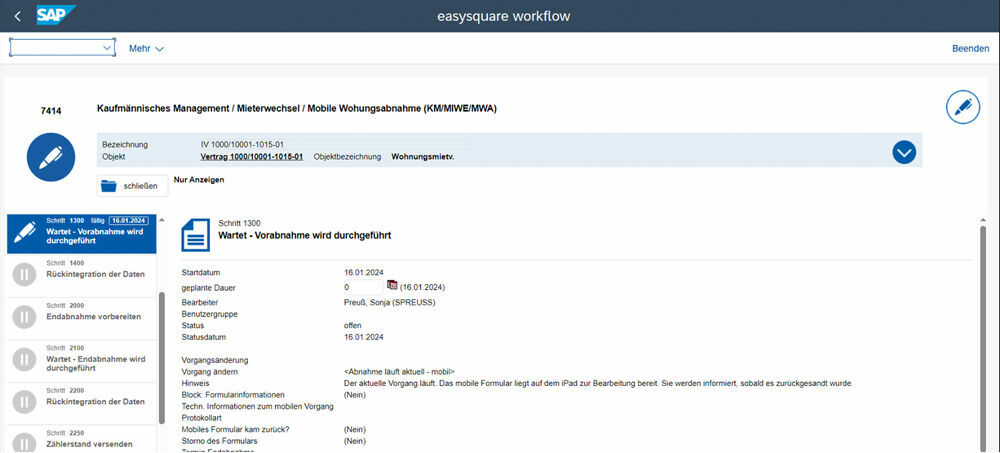Click pause icon for Endabnahme vorbereiten step
1000x453 pixels.
24,315
